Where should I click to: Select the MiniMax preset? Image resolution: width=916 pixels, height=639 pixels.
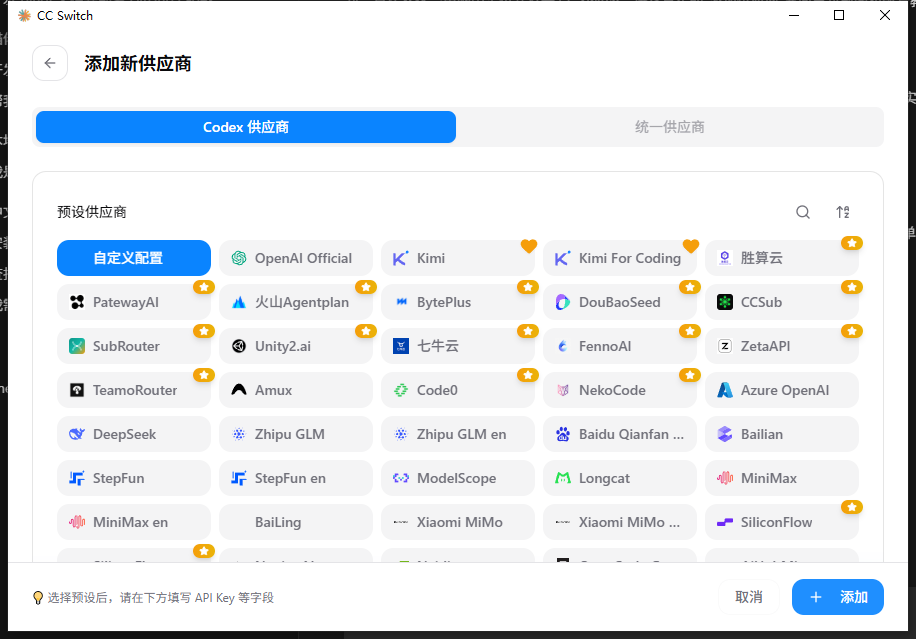tap(782, 478)
